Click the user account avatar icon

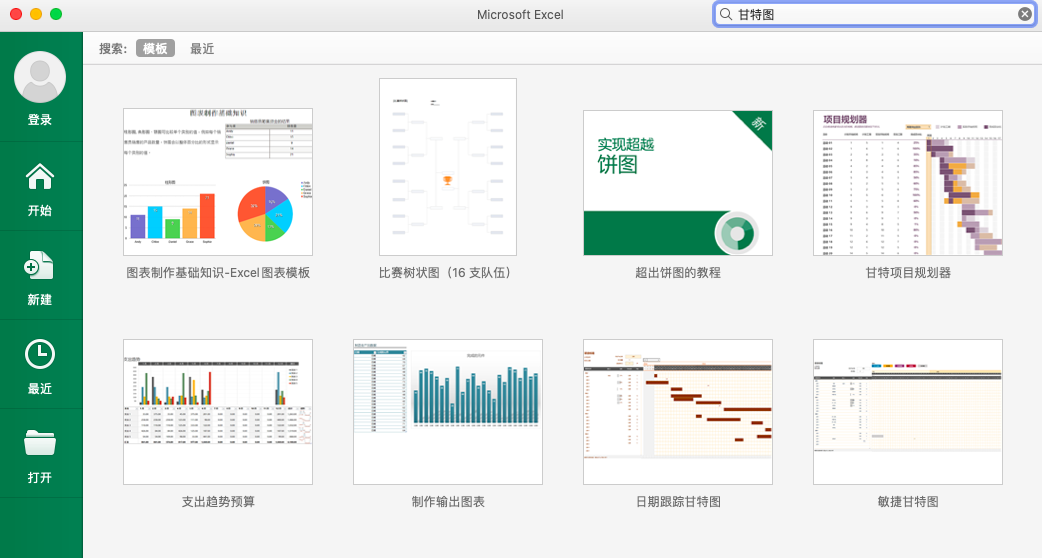click(x=40, y=77)
